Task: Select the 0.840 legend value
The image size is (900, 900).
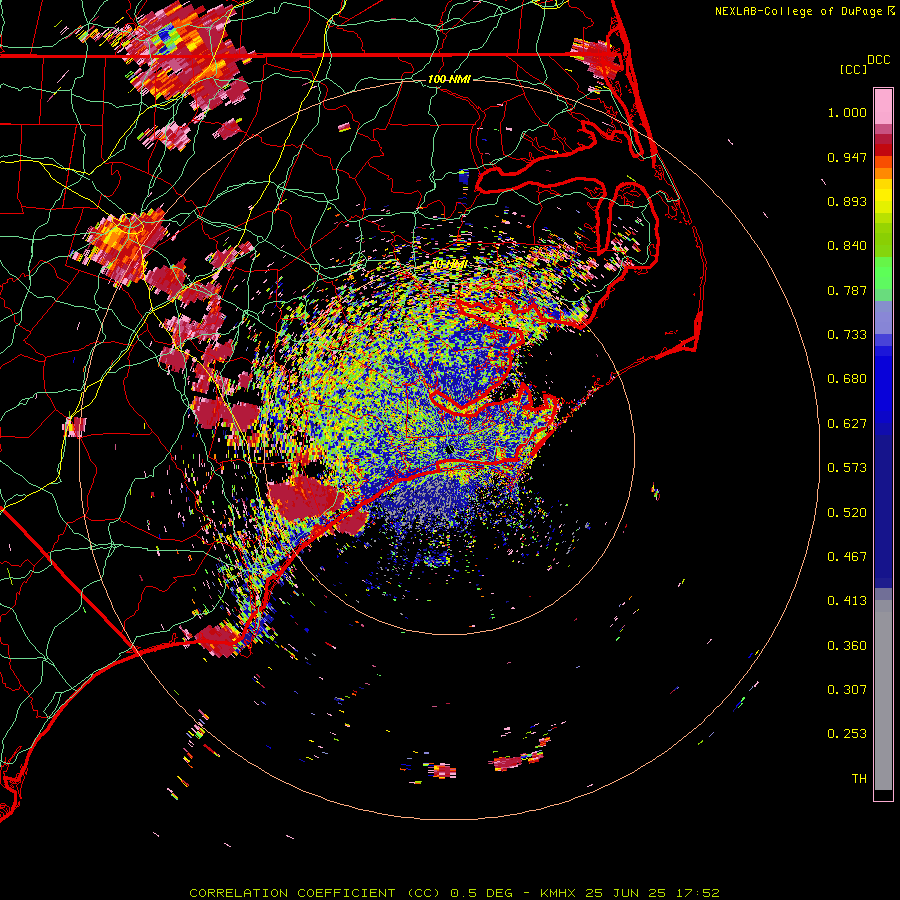Action: [847, 246]
